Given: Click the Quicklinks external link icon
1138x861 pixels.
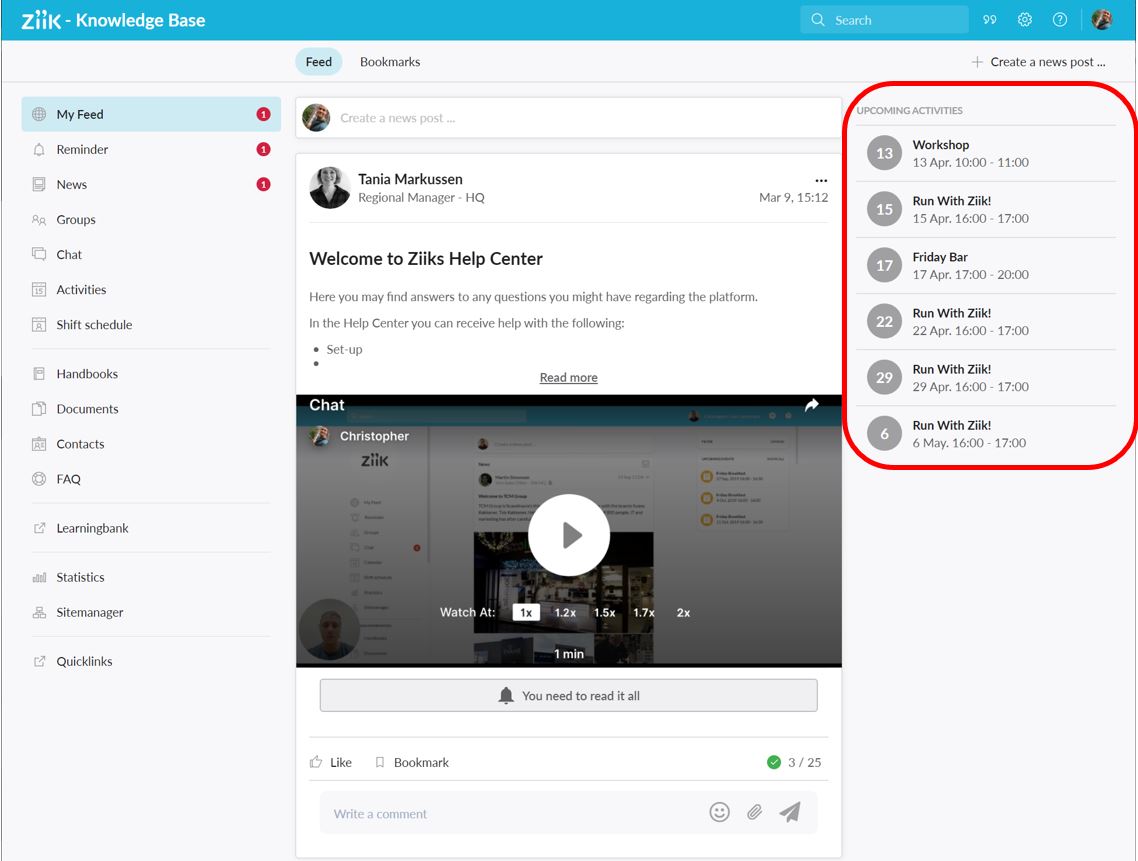Looking at the screenshot, I should click(x=39, y=661).
